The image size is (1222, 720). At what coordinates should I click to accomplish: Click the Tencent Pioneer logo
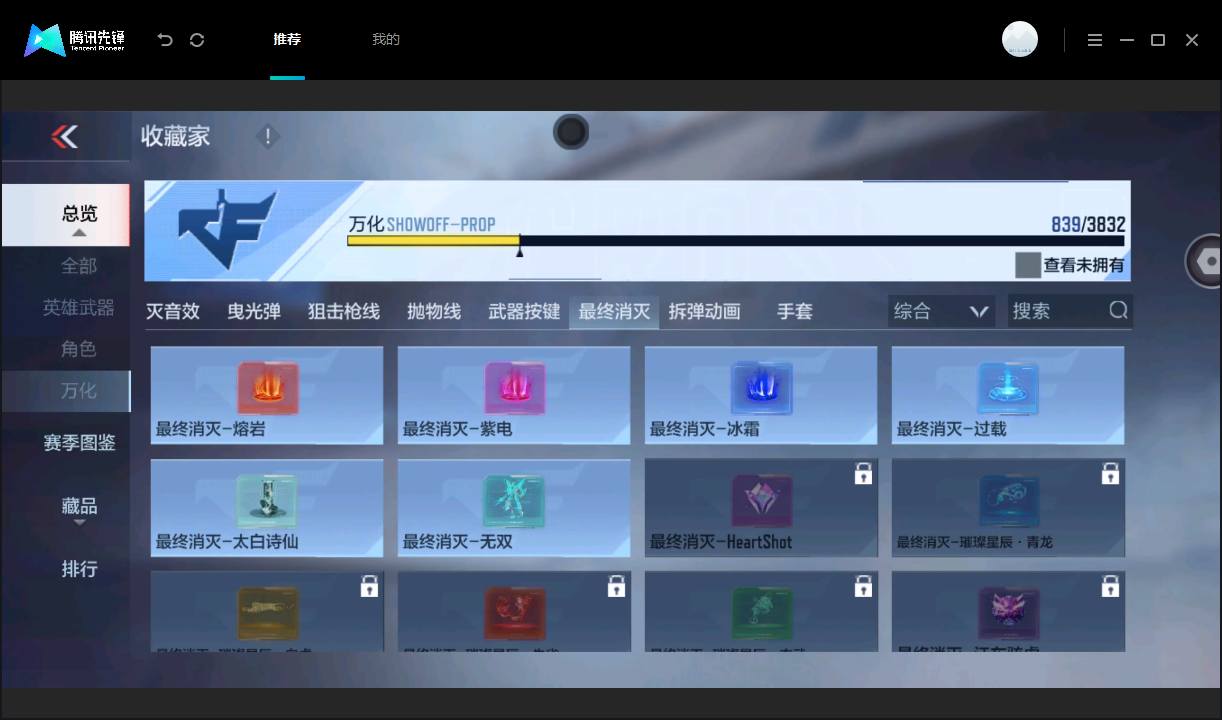75,40
